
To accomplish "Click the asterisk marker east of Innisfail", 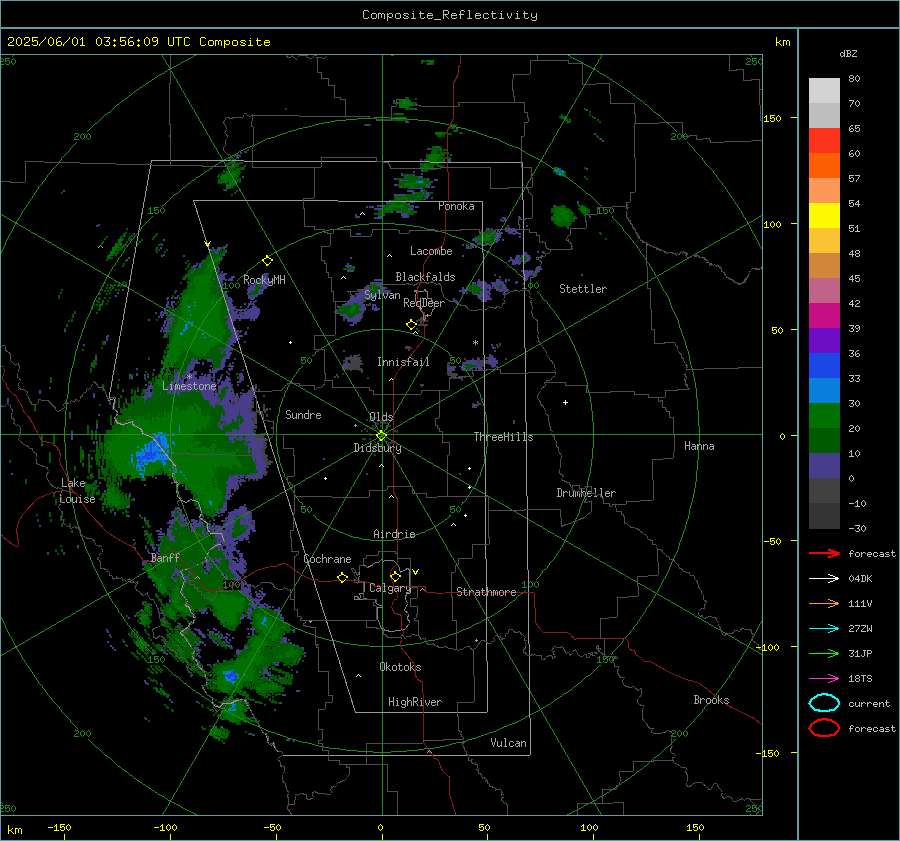I will [x=475, y=343].
